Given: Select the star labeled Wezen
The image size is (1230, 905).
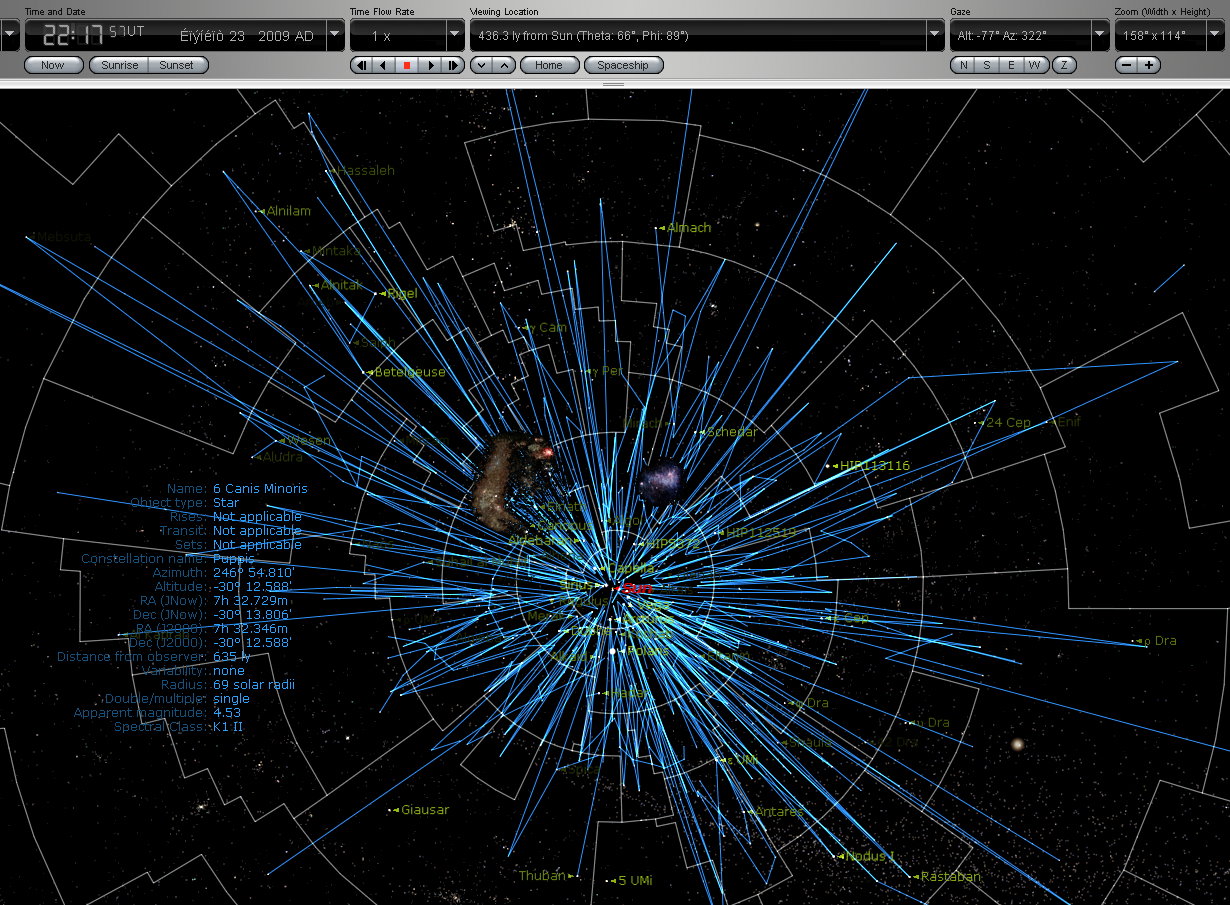Looking at the screenshot, I should [x=309, y=441].
